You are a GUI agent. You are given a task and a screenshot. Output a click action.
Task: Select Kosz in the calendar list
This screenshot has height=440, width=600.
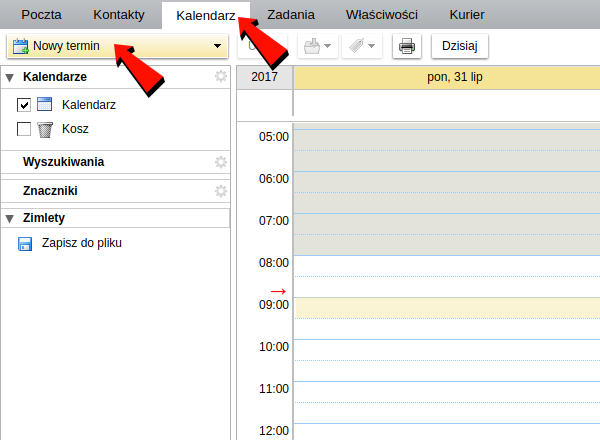tap(75, 129)
